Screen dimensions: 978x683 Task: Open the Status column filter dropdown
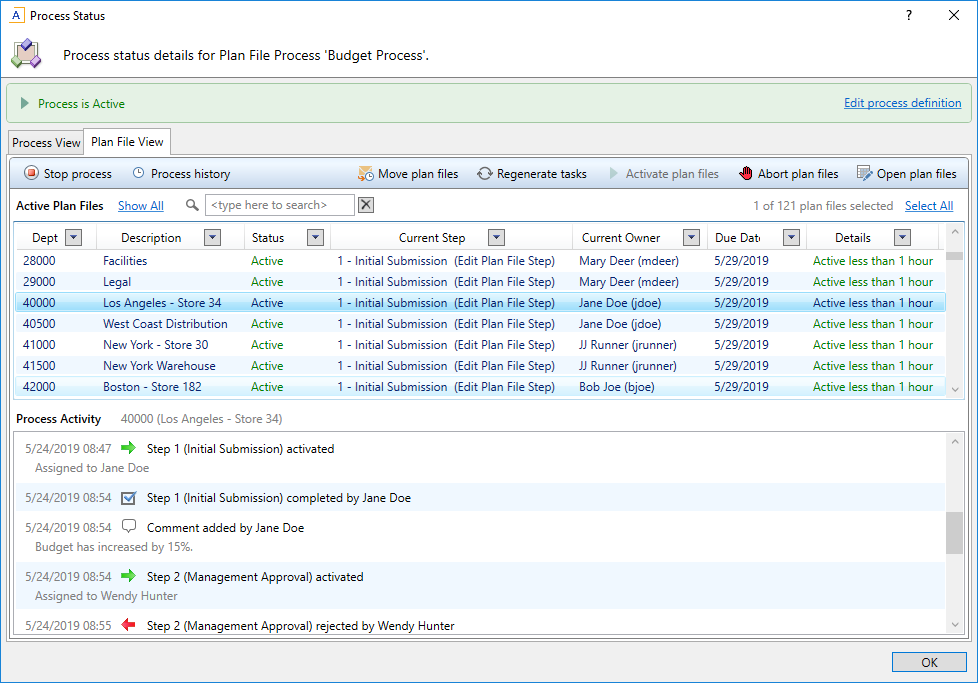[x=315, y=238]
